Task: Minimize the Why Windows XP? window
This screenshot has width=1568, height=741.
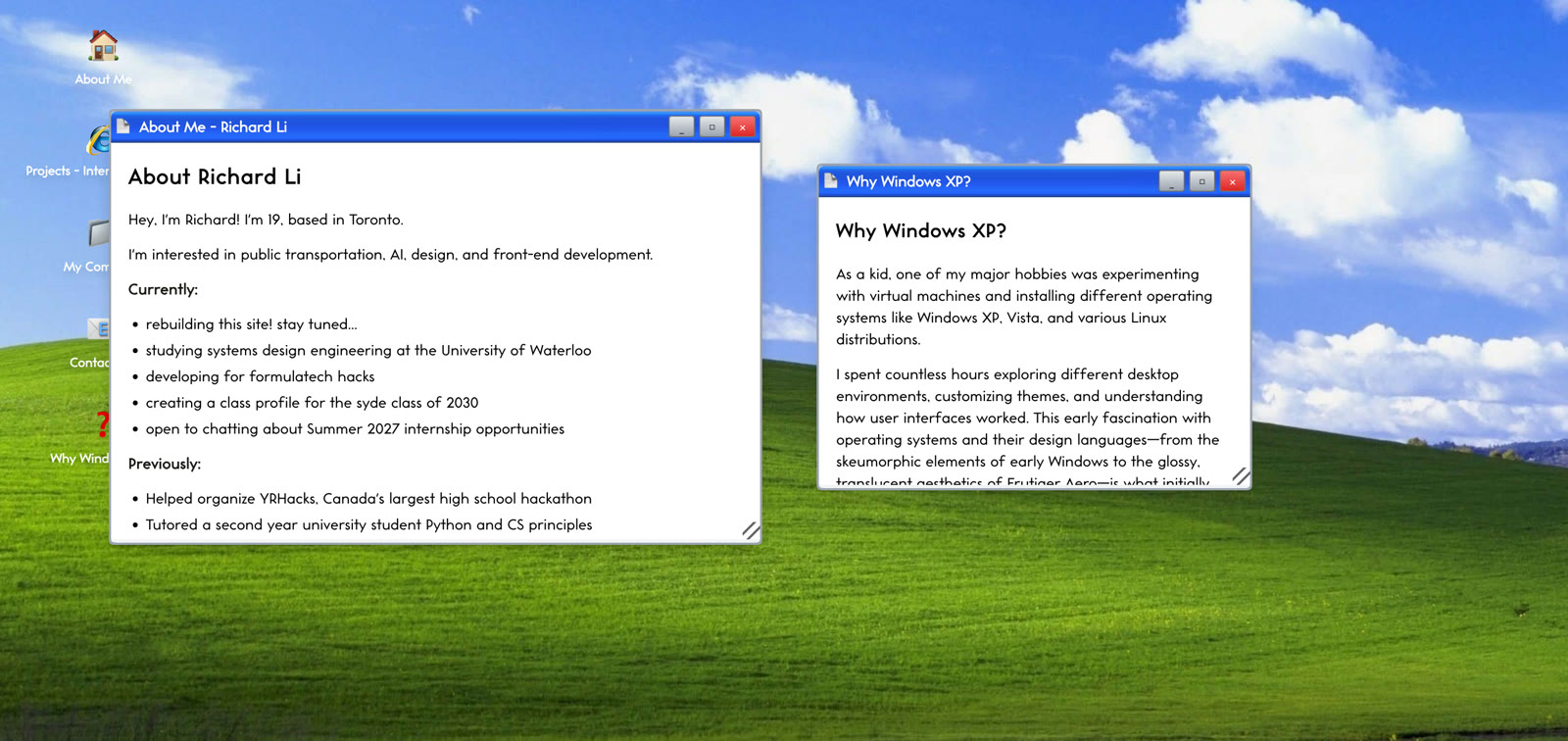Action: pos(1172,181)
